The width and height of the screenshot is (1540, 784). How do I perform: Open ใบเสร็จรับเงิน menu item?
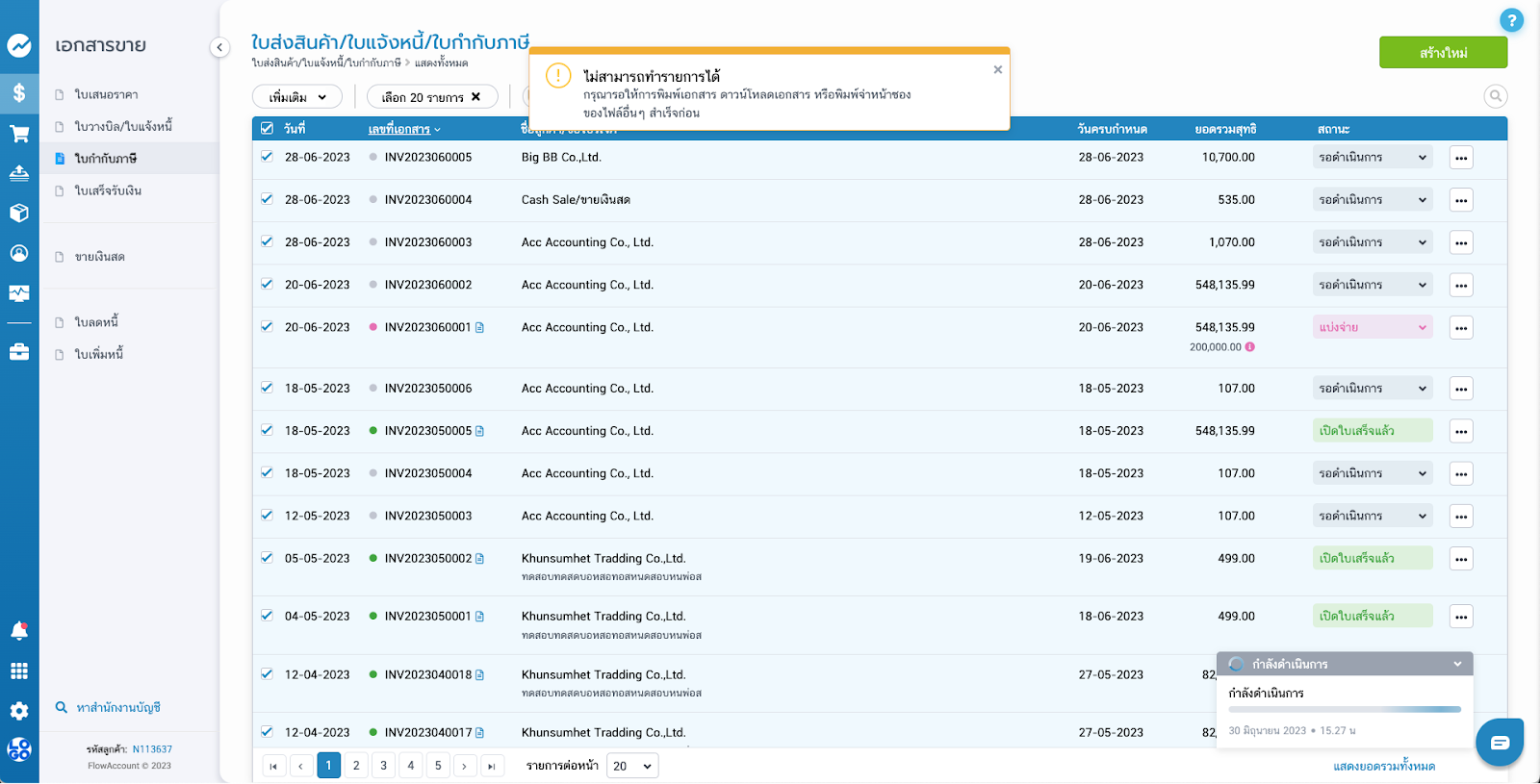[x=108, y=190]
